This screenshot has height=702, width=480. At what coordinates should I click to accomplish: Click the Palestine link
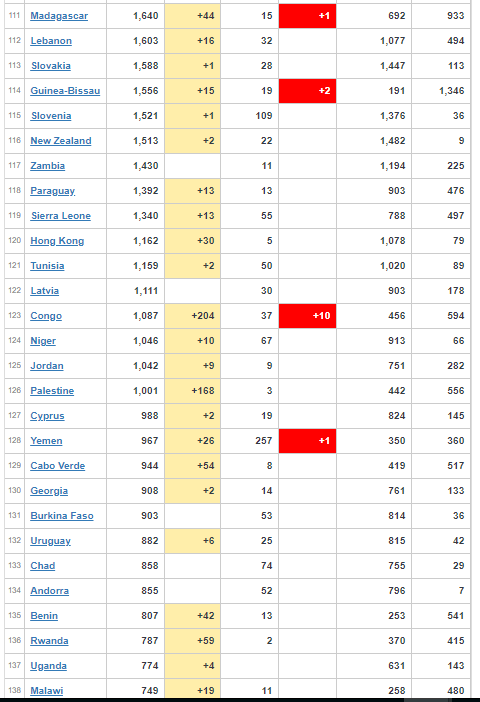(x=52, y=391)
